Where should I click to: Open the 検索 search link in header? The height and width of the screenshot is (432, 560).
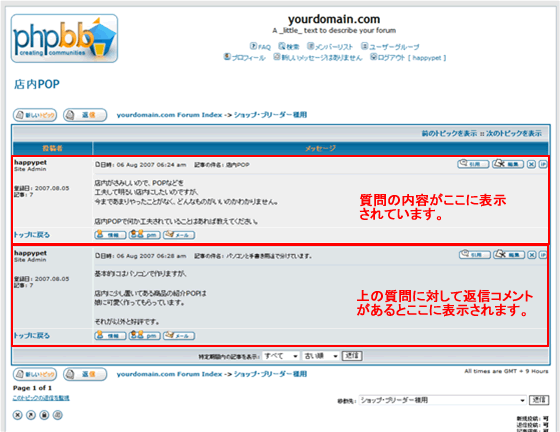pyautogui.click(x=289, y=46)
